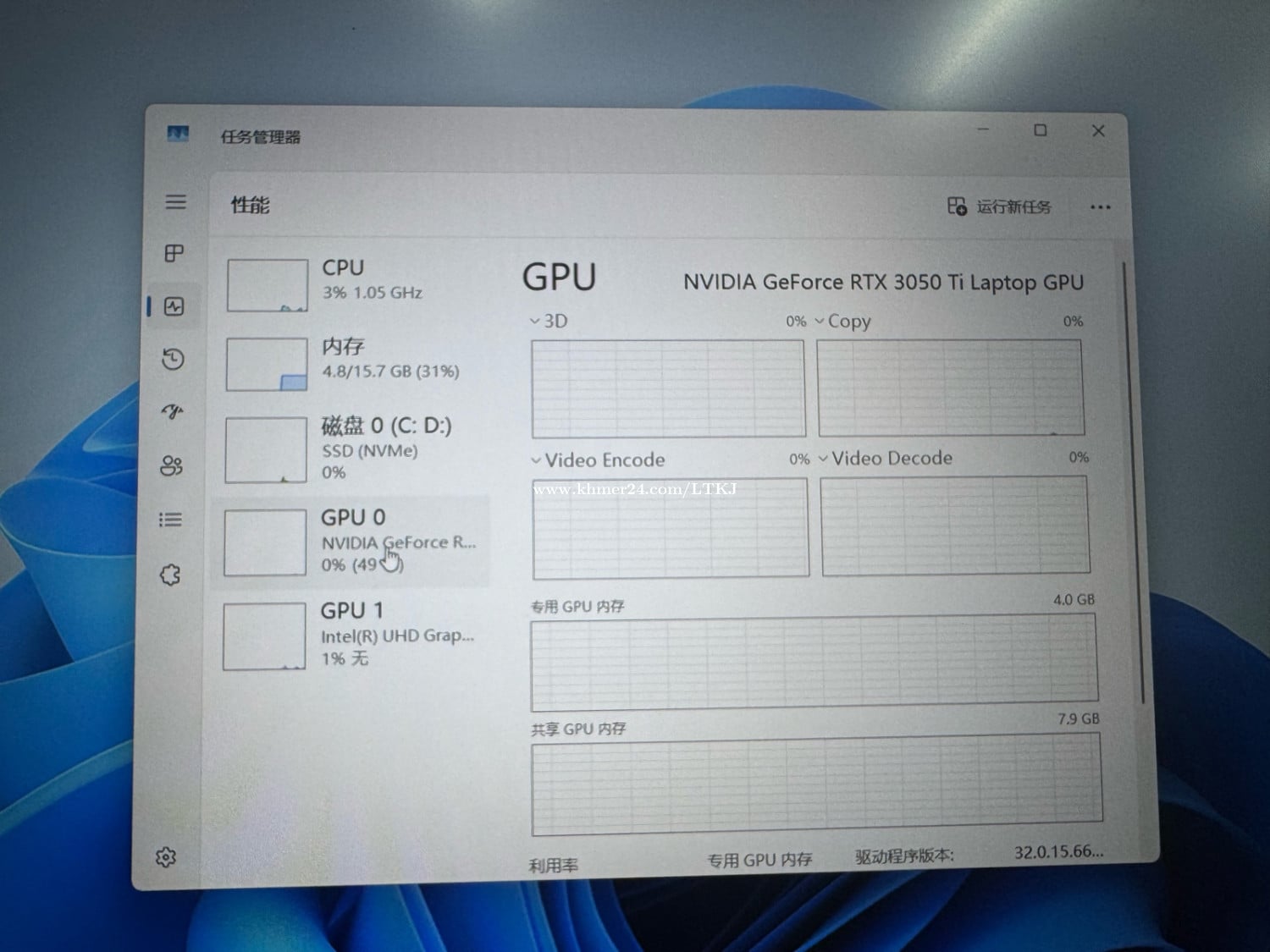Click the 运行新任务 button label
The width and height of the screenshot is (1270, 952).
point(1013,206)
